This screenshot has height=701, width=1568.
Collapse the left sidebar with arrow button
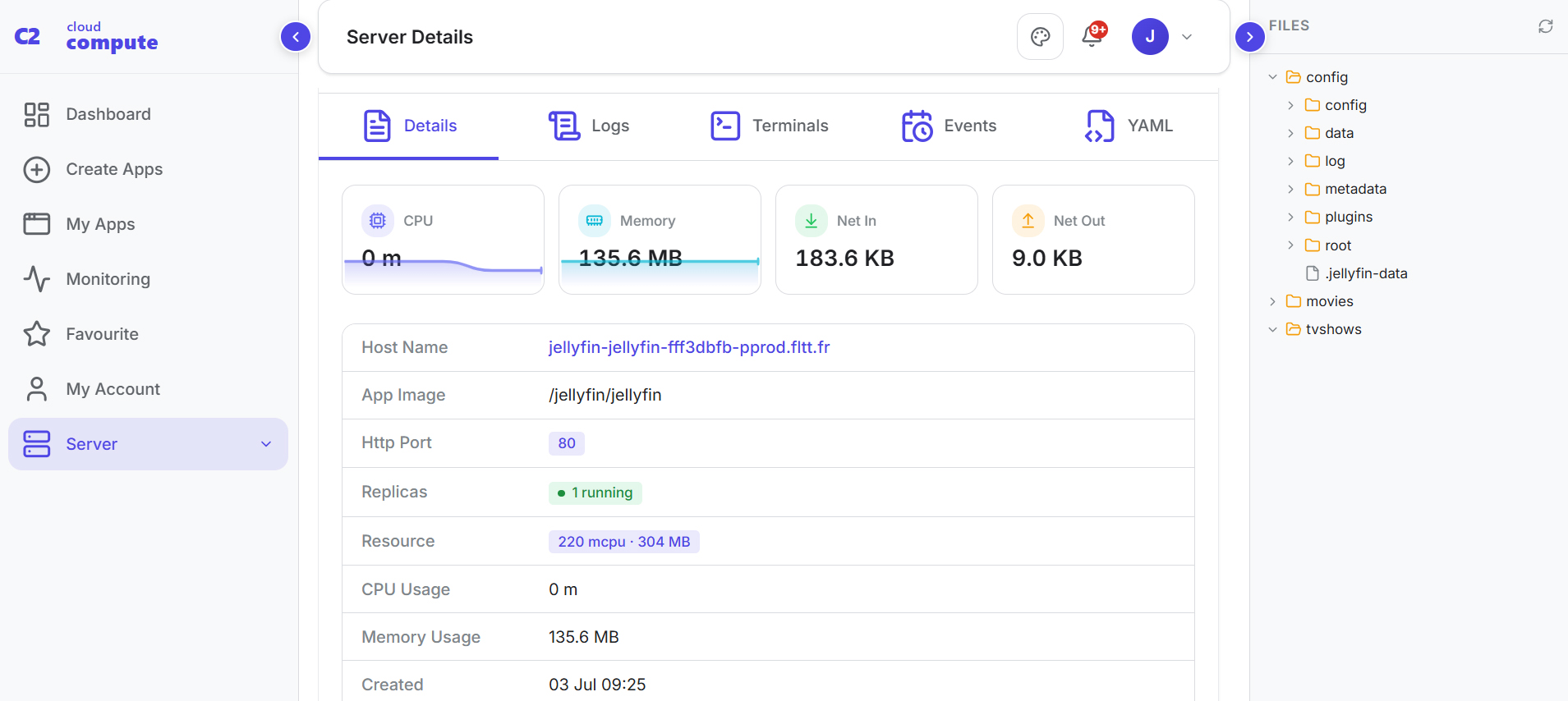[296, 37]
